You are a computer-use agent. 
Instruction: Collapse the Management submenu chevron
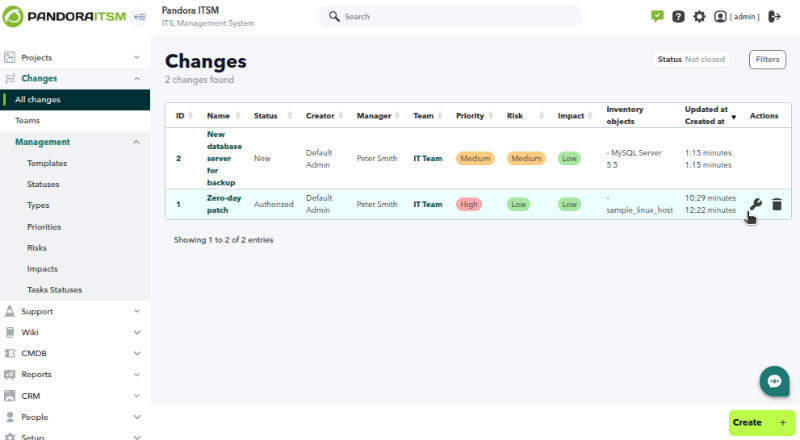pyautogui.click(x=136, y=142)
